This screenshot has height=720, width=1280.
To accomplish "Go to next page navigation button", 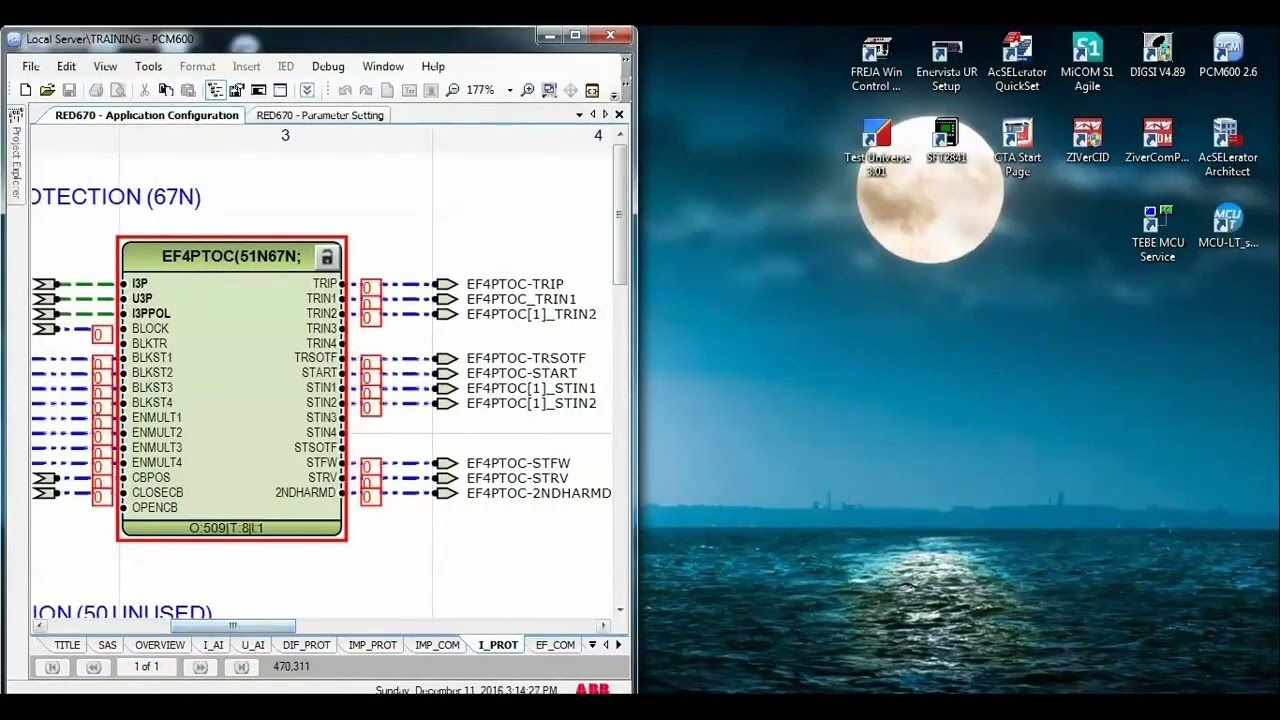I will tap(200, 667).
